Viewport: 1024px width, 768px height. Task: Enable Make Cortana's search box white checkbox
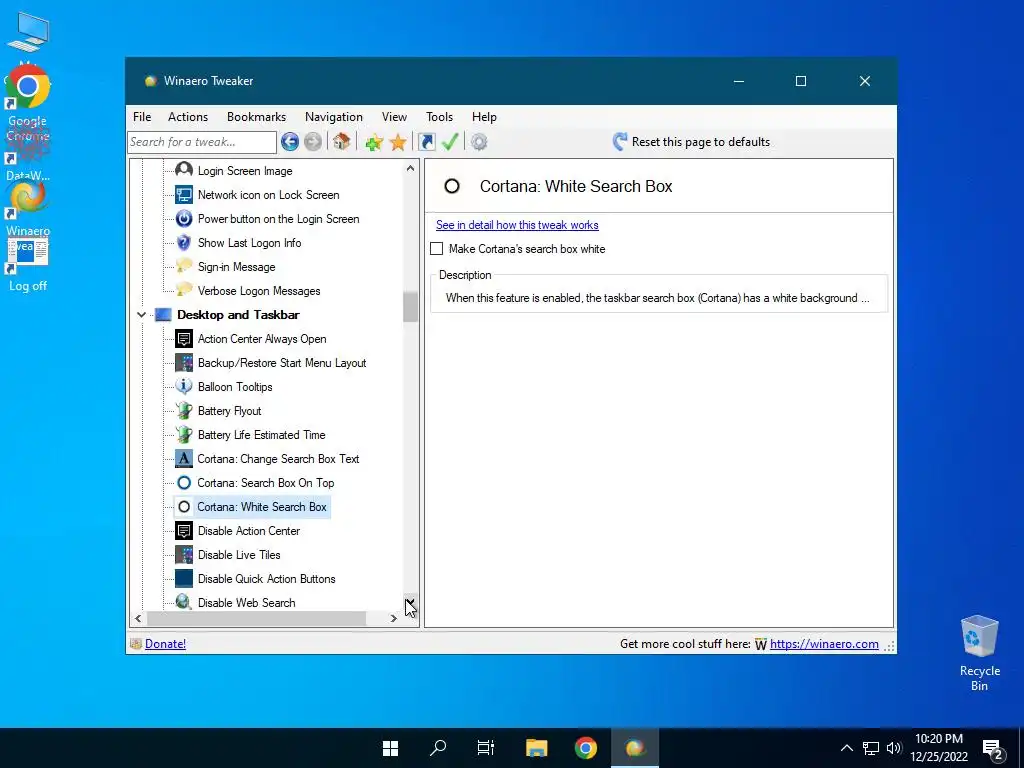(436, 249)
